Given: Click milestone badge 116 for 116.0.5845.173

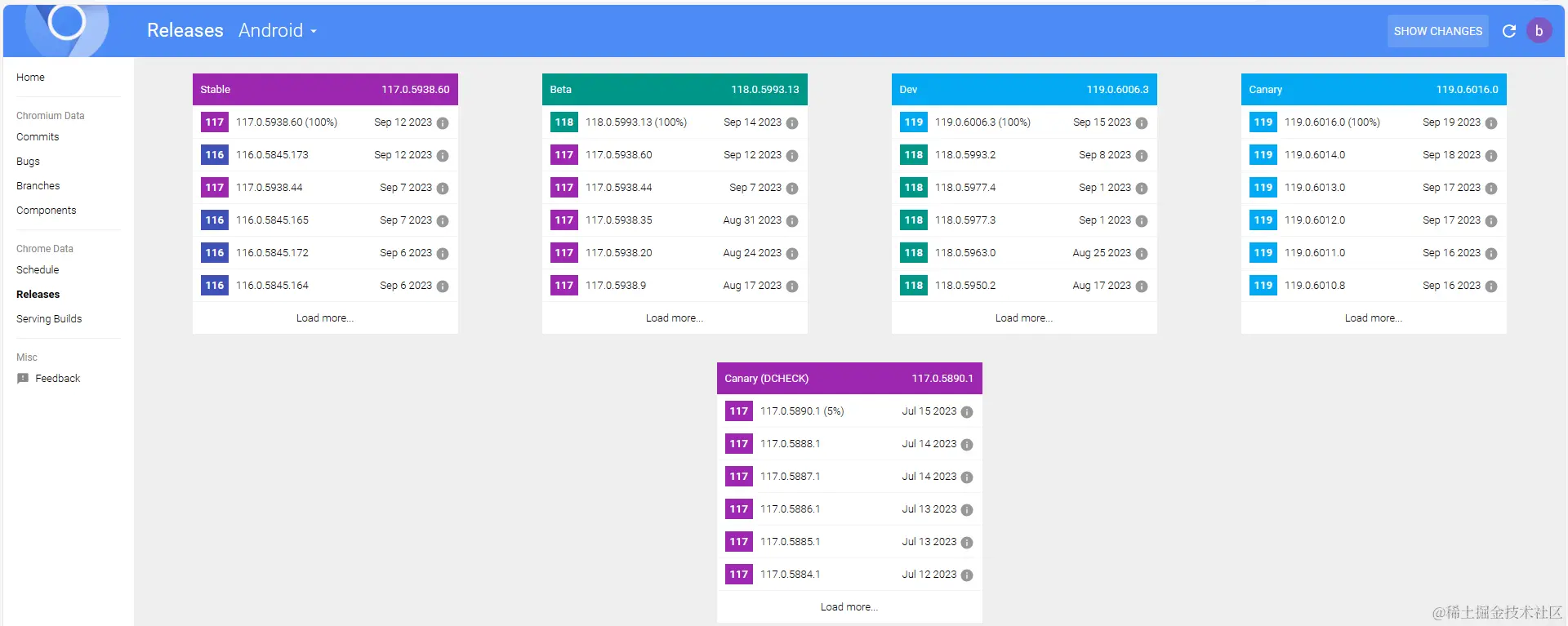Looking at the screenshot, I should coord(215,155).
